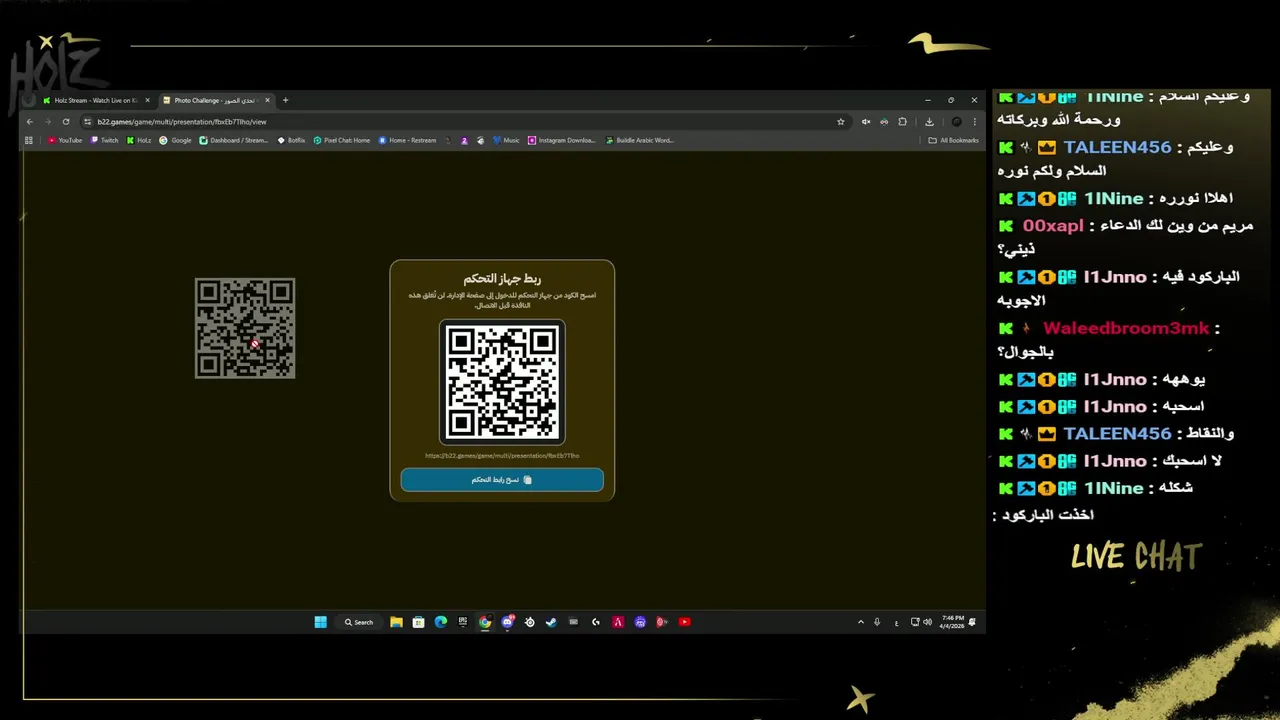The height and width of the screenshot is (720, 1280).
Task: Open File Explorer from the taskbar
Action: click(x=396, y=622)
